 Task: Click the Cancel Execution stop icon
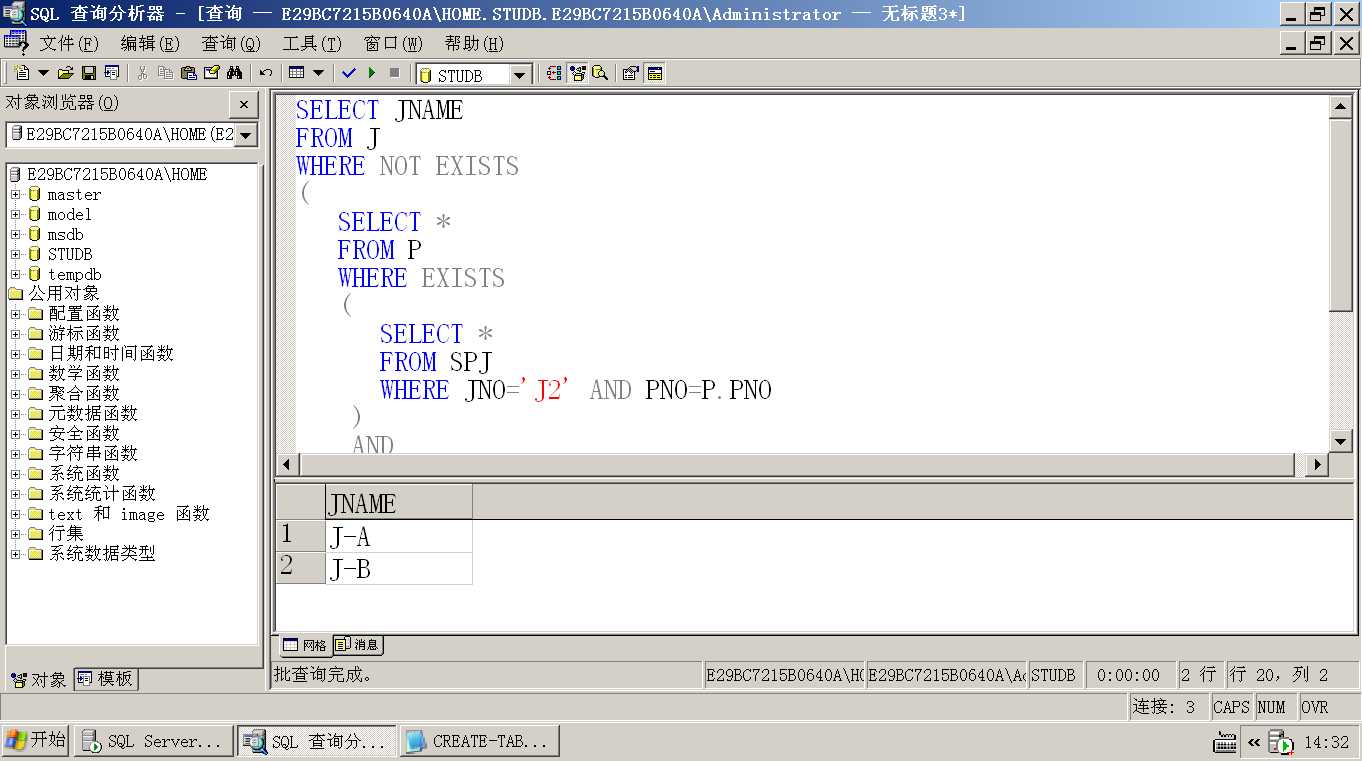coord(395,73)
